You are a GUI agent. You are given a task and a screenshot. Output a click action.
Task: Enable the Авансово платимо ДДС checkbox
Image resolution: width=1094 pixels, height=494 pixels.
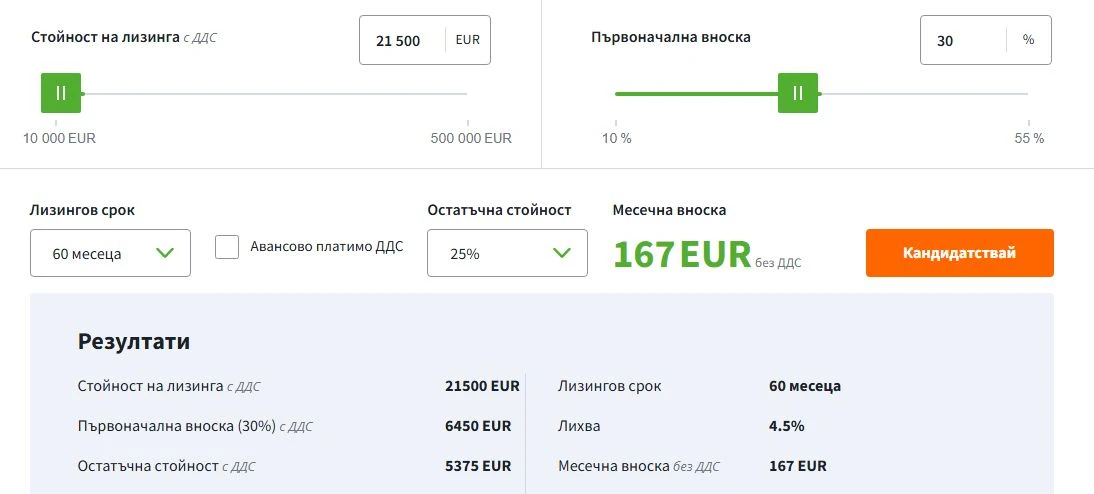pyautogui.click(x=228, y=247)
